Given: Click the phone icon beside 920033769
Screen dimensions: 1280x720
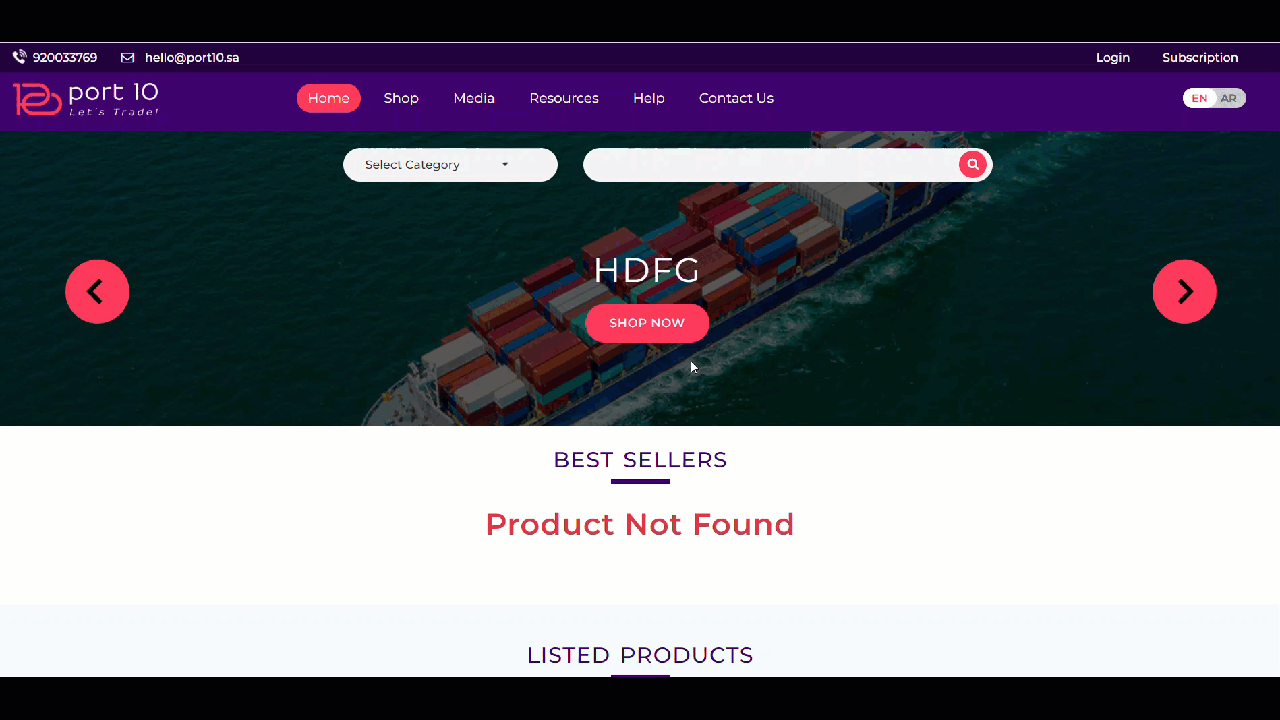Looking at the screenshot, I should (x=19, y=58).
